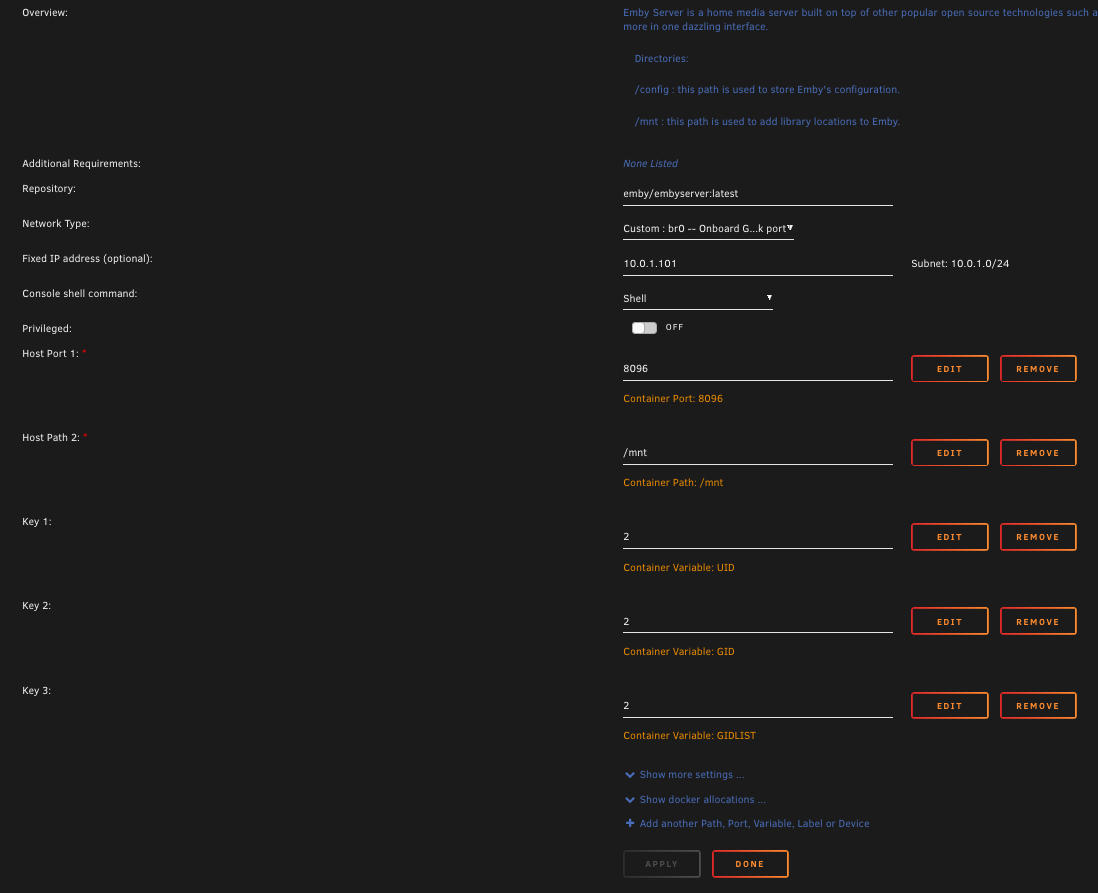Edit the GIDLIST variable under Key 3

949,705
